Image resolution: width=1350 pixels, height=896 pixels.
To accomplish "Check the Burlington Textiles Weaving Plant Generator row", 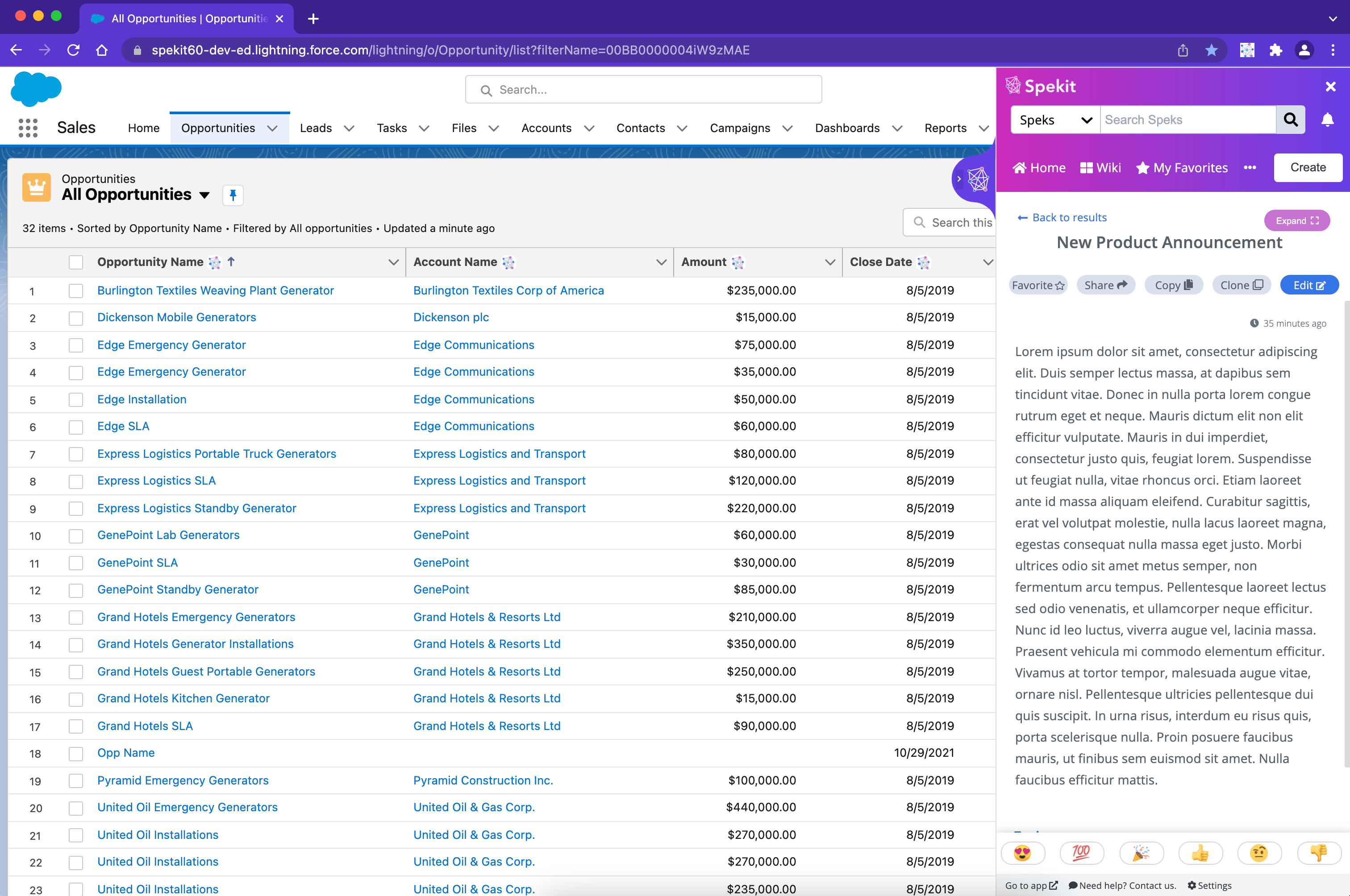I will click(x=76, y=291).
